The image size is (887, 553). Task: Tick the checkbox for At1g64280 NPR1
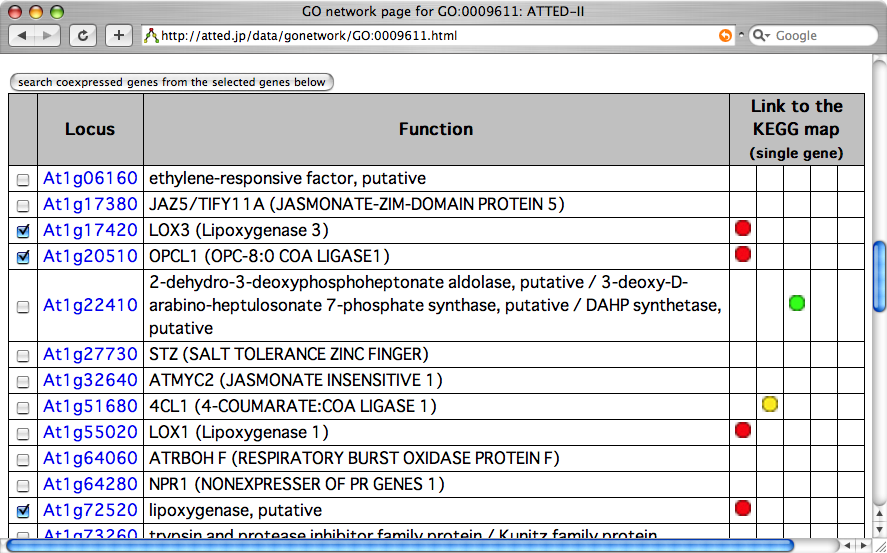pyautogui.click(x=23, y=486)
